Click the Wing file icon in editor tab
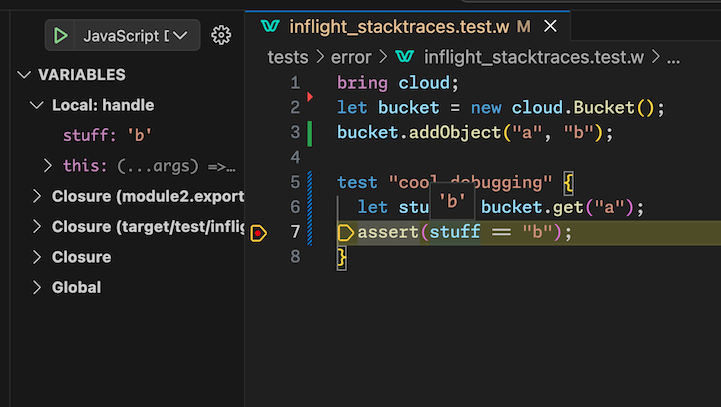This screenshot has height=407, width=721. click(269, 26)
